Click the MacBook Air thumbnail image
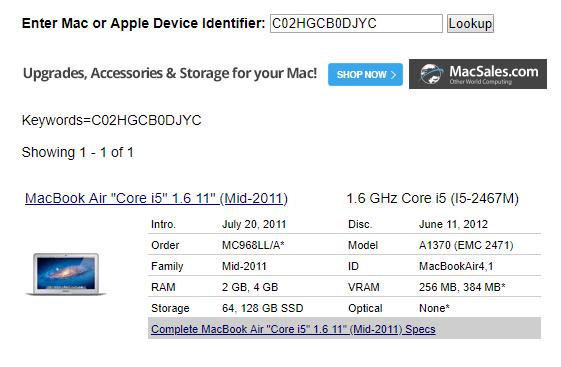 click(x=66, y=274)
